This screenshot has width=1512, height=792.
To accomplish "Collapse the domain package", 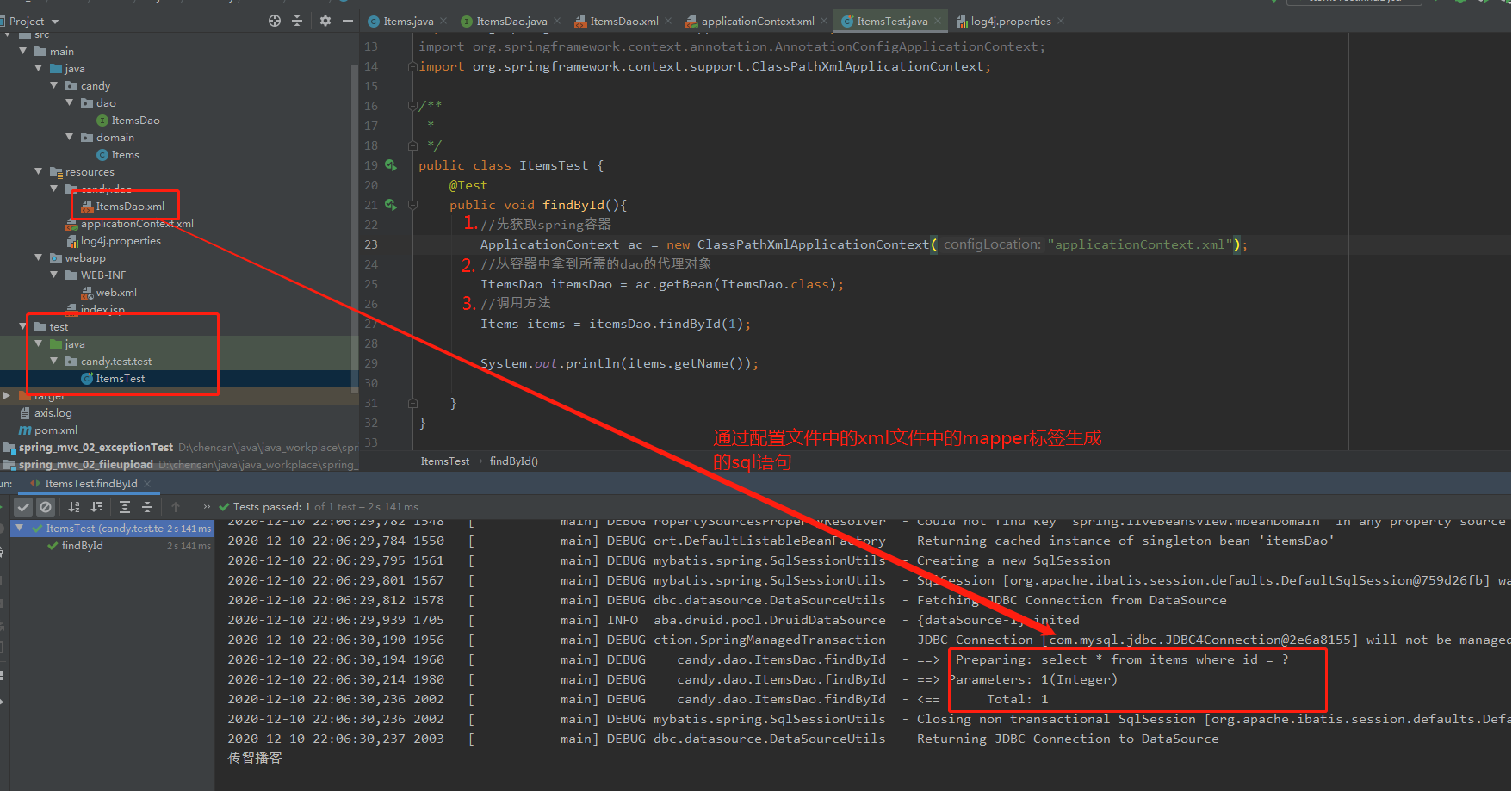I will coord(70,138).
